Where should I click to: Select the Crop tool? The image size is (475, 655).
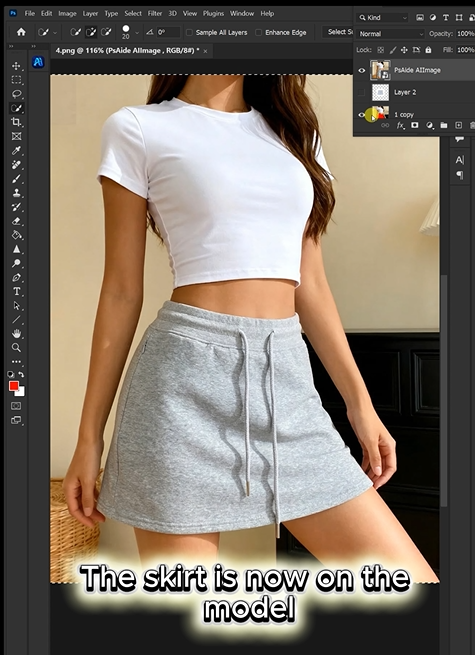(16, 122)
